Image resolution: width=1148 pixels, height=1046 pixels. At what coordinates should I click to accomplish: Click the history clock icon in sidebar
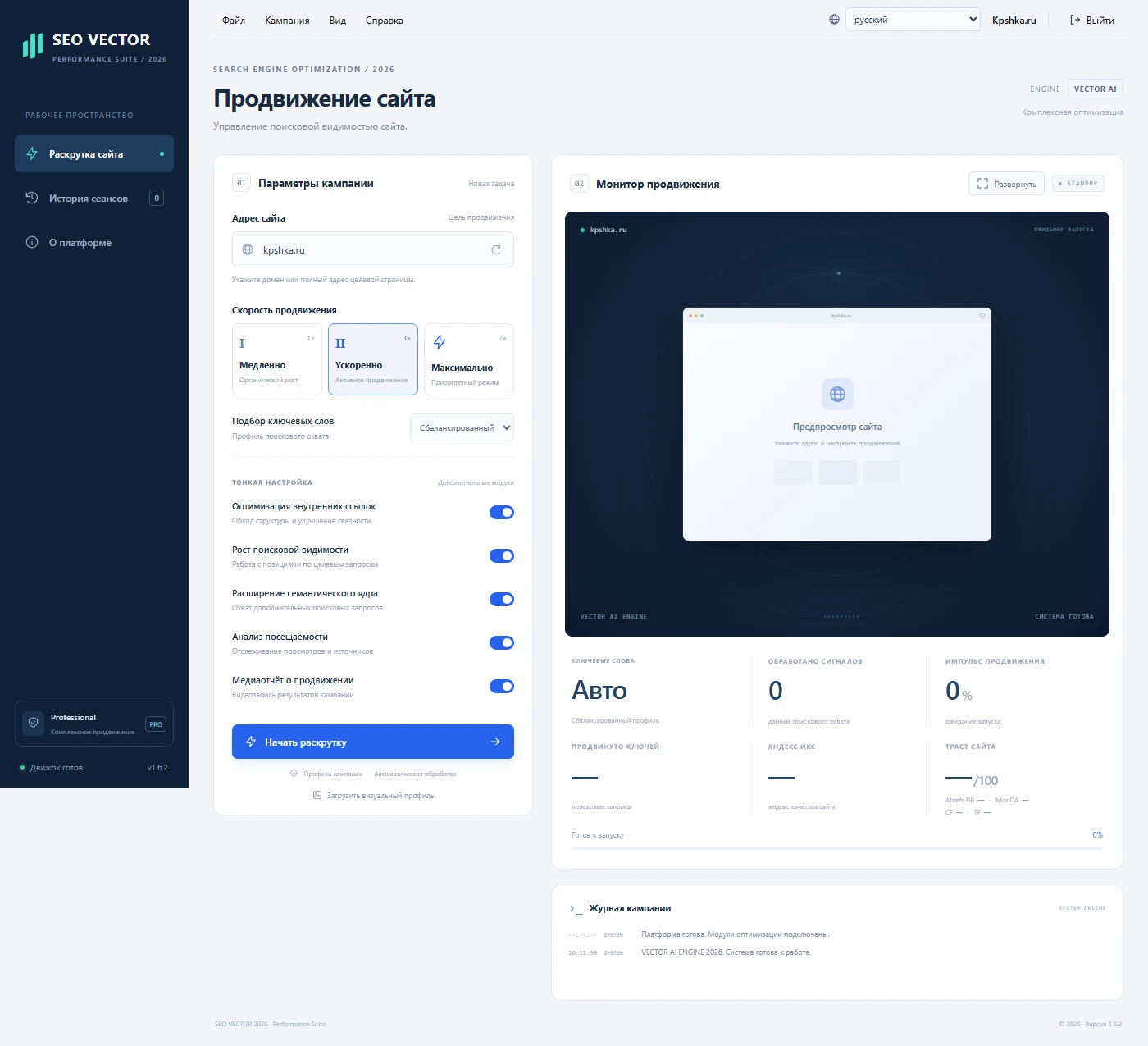point(32,198)
